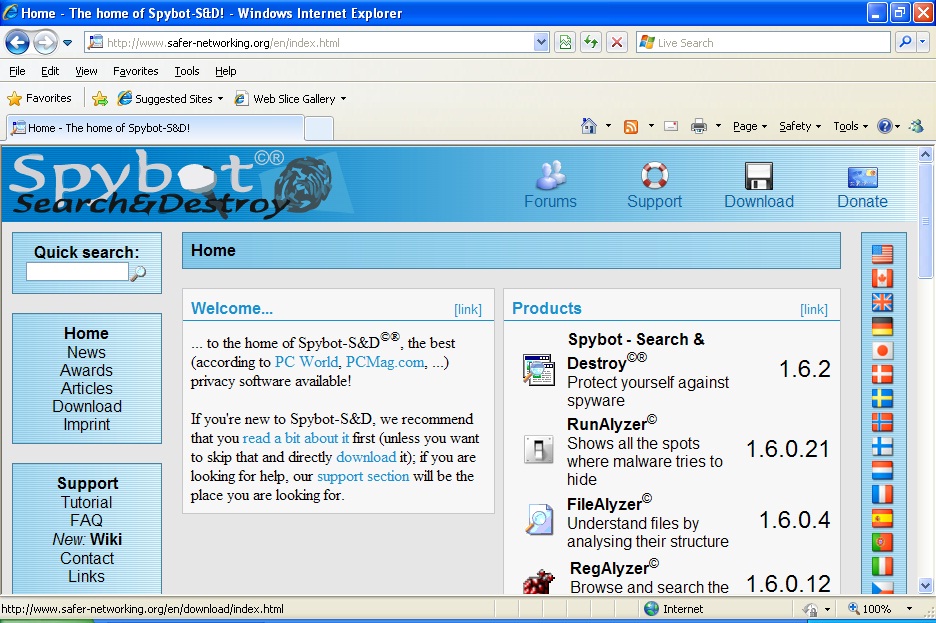
Task: Click the Internet security zone status
Action: click(673, 609)
